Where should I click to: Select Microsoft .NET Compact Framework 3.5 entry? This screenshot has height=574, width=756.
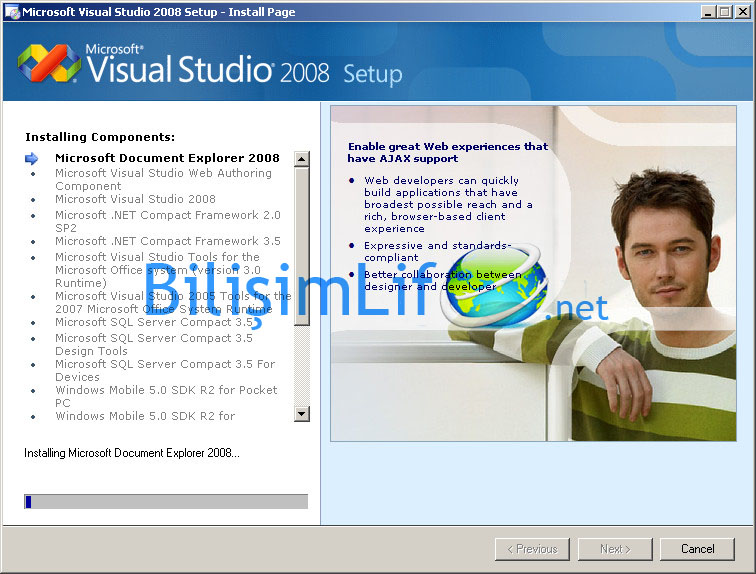click(168, 241)
